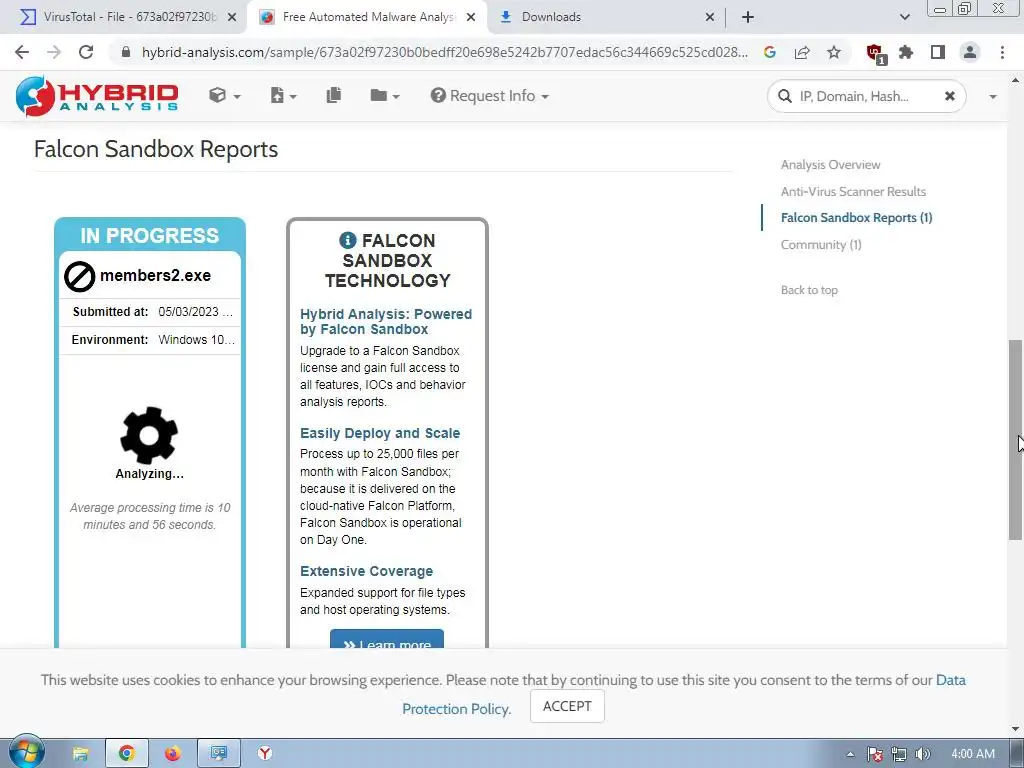Open a new browser tab
This screenshot has width=1024, height=768.
point(748,18)
